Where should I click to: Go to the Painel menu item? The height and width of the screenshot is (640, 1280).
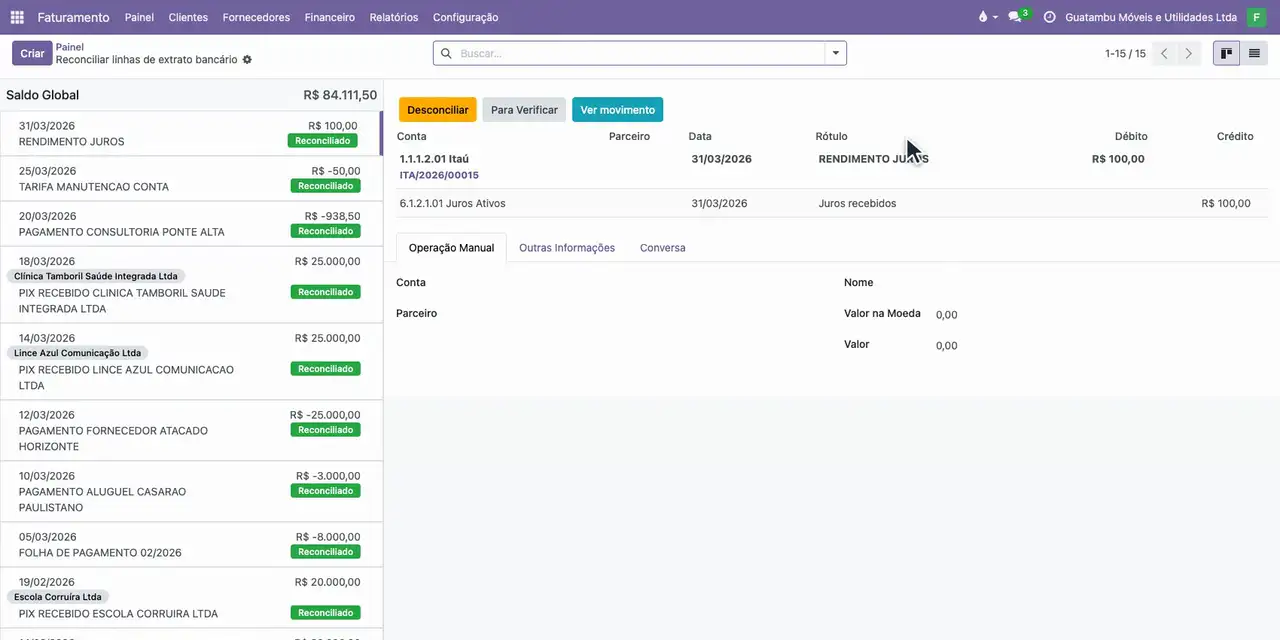(x=139, y=17)
